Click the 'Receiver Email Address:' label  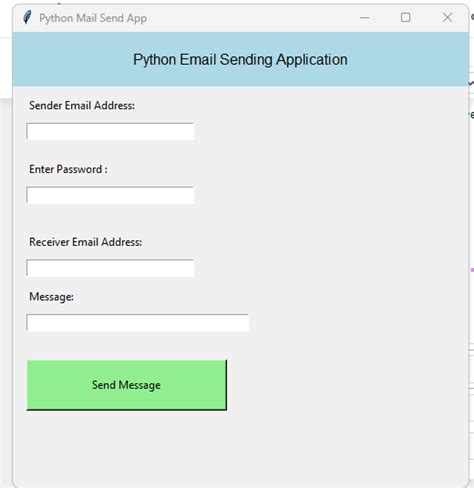pyautogui.click(x=86, y=242)
